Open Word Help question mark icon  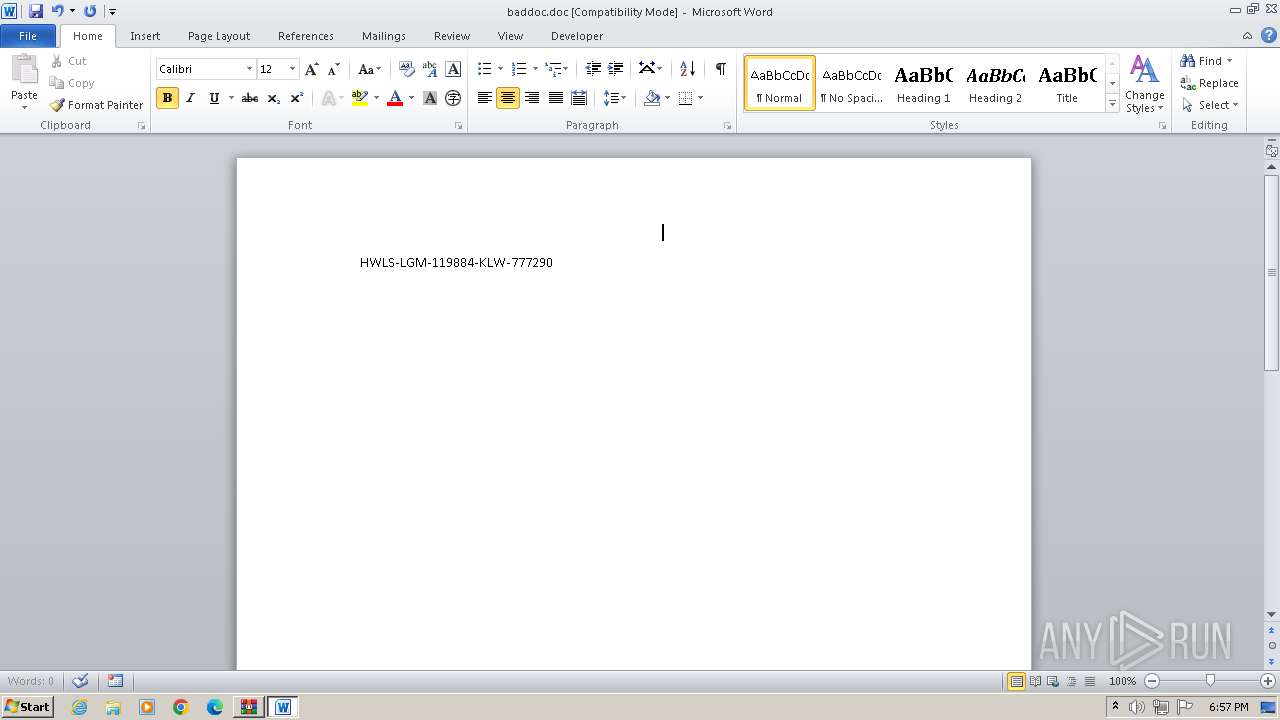click(1269, 35)
